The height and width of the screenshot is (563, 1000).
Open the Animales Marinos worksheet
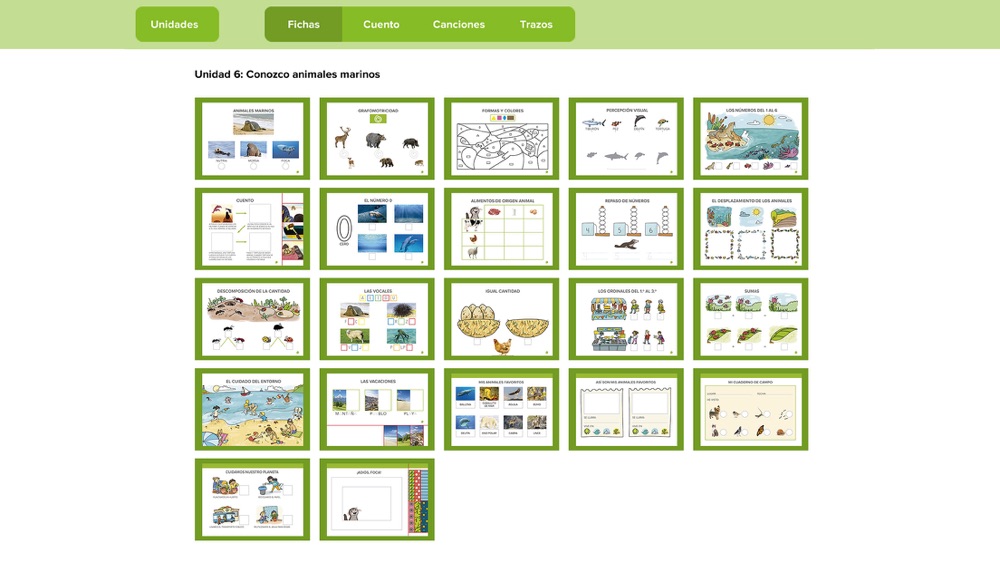(x=253, y=138)
